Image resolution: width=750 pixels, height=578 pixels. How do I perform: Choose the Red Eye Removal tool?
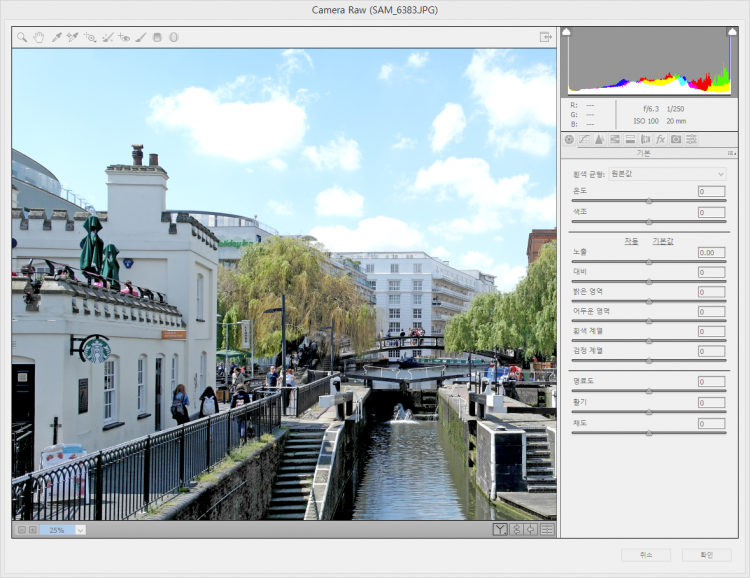(x=124, y=37)
